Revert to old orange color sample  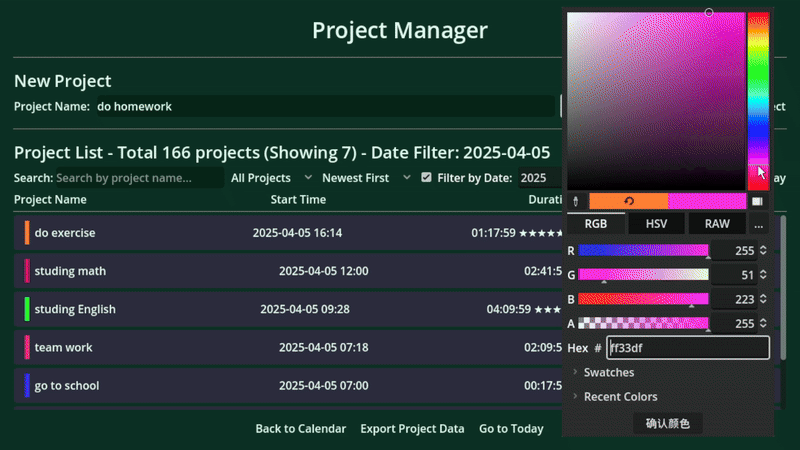point(628,202)
